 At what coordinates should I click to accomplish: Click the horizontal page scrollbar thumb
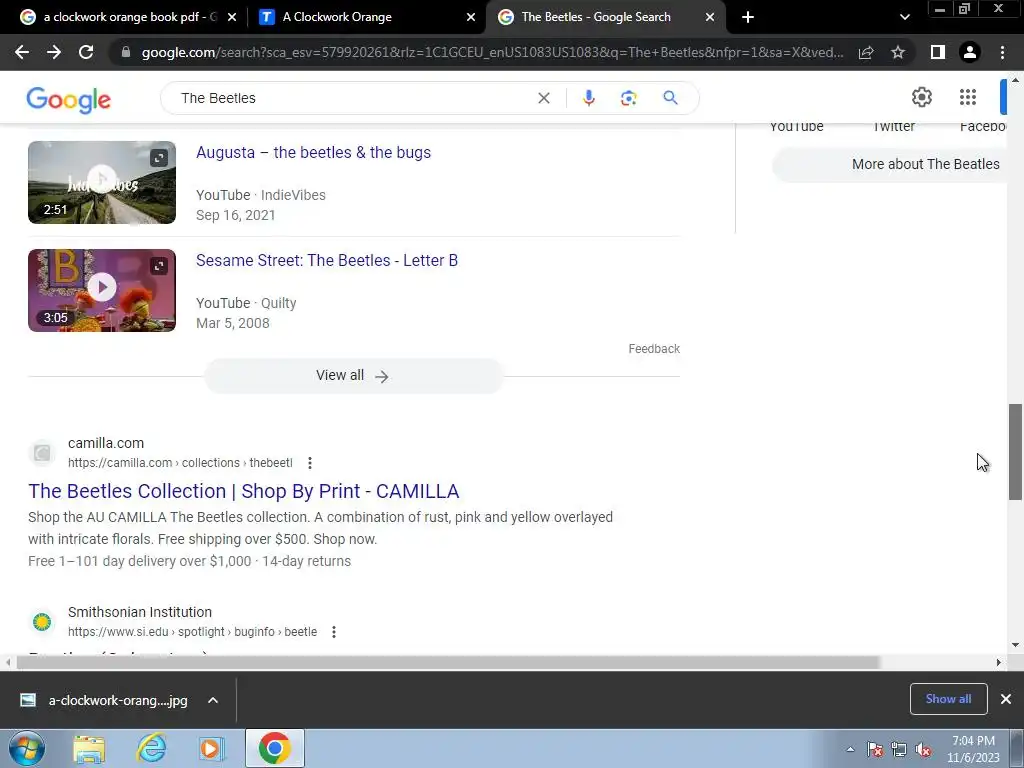point(448,662)
